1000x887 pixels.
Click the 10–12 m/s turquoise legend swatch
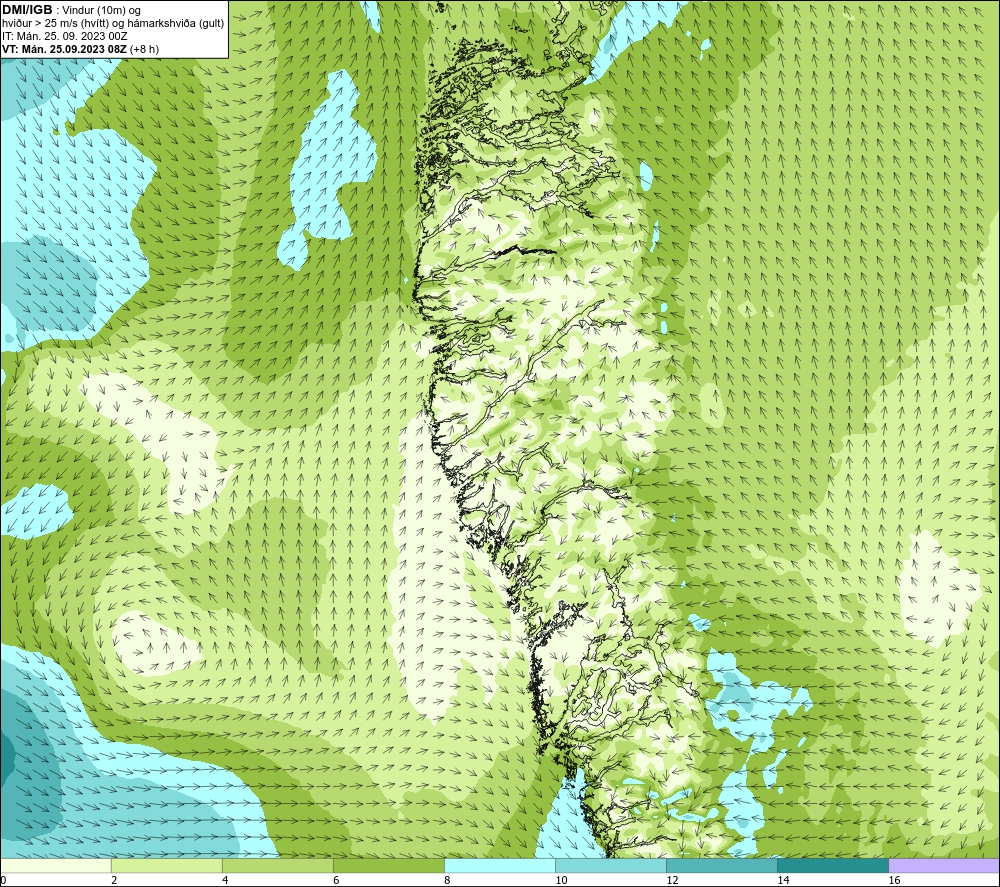(x=610, y=865)
